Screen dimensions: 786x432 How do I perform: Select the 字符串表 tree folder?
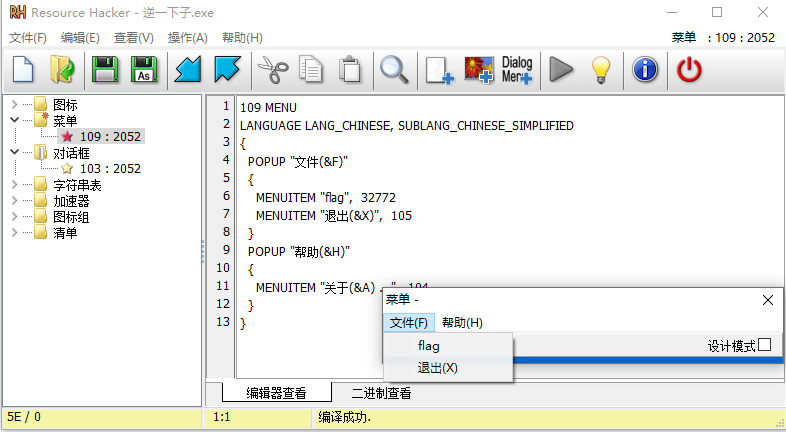(77, 185)
